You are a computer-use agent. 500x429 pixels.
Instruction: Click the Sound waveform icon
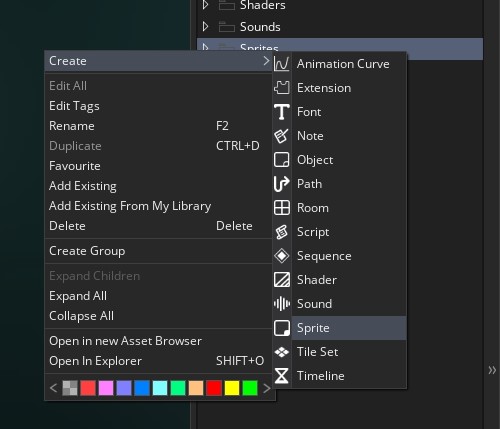point(282,304)
